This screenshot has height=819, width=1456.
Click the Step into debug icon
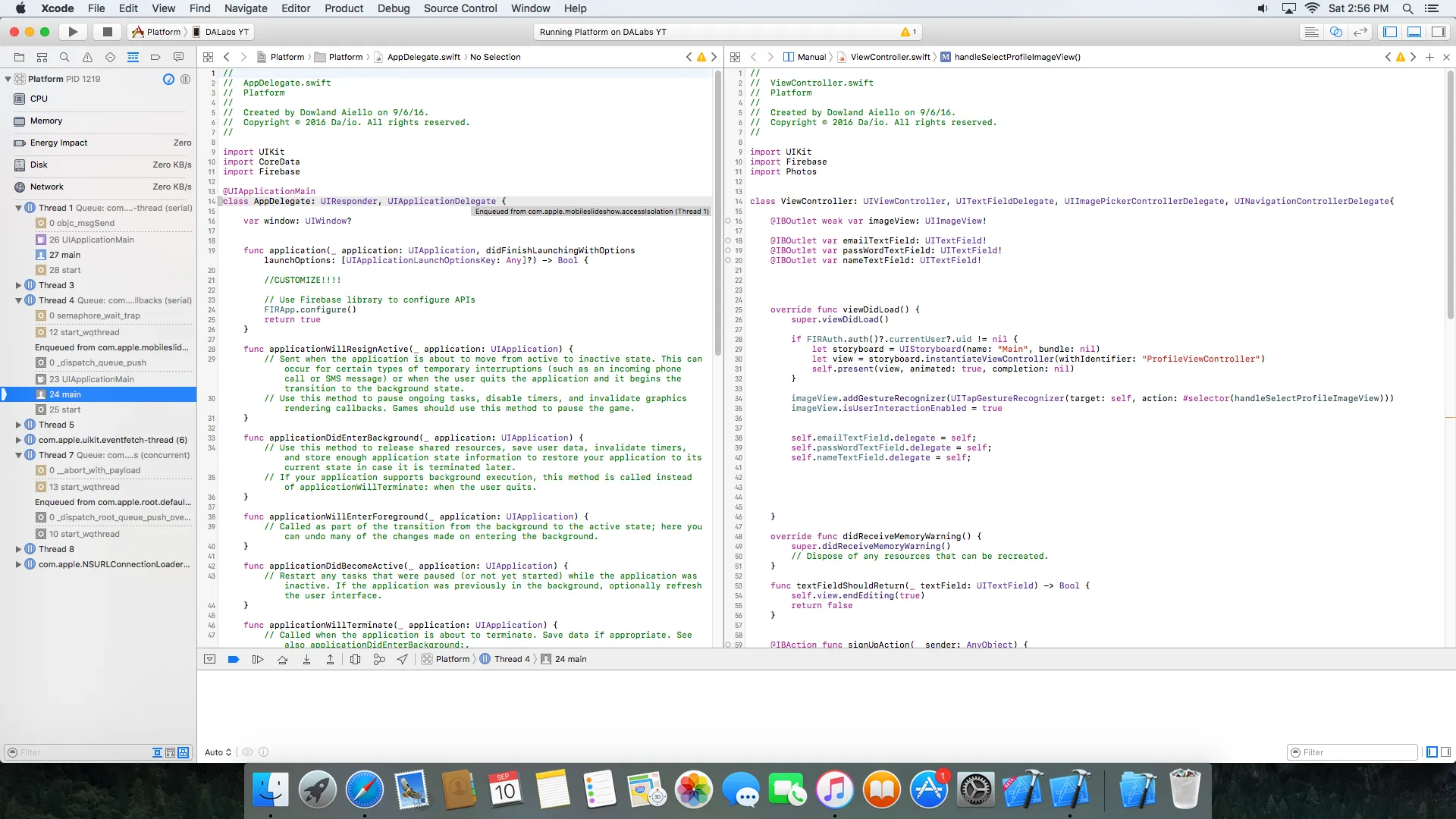point(306,660)
